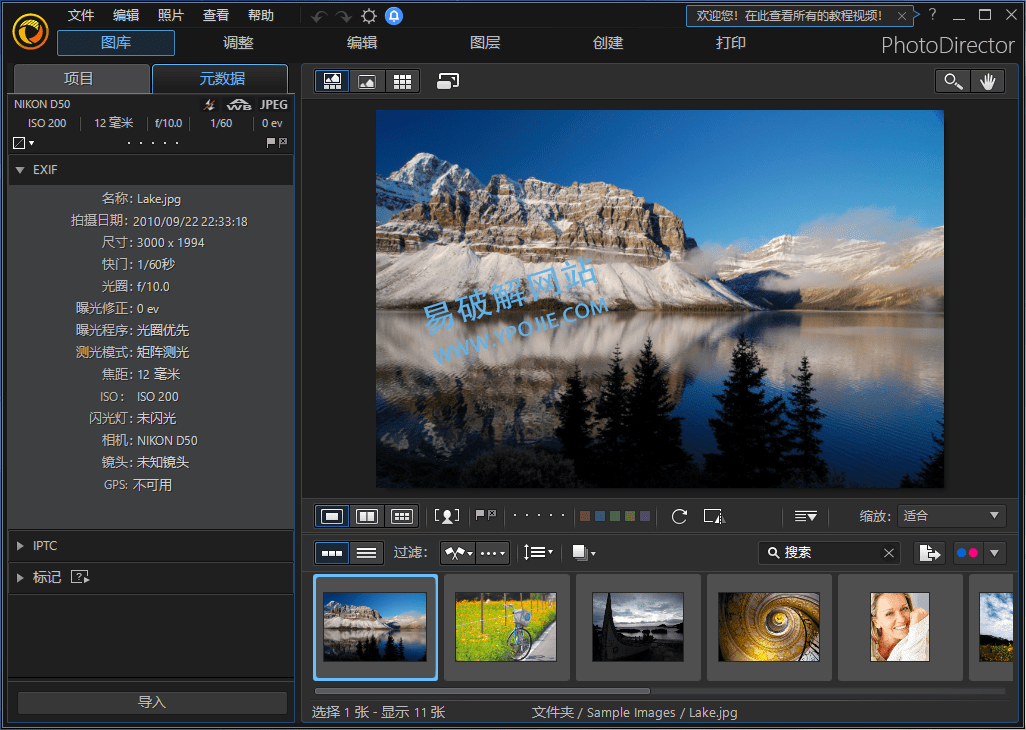Click the 导入 import button
This screenshot has width=1026, height=730.
(152, 702)
